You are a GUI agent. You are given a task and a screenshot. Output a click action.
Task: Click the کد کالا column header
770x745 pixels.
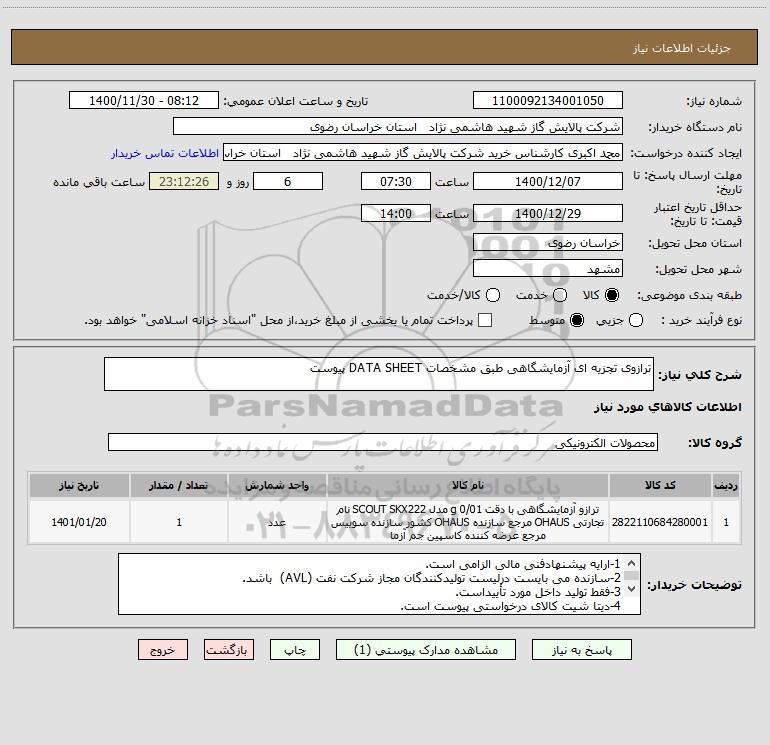click(x=660, y=485)
